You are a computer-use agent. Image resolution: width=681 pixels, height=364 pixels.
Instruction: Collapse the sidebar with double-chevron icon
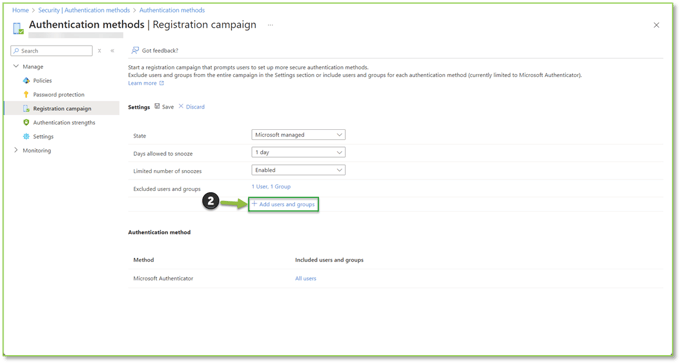pyautogui.click(x=112, y=51)
